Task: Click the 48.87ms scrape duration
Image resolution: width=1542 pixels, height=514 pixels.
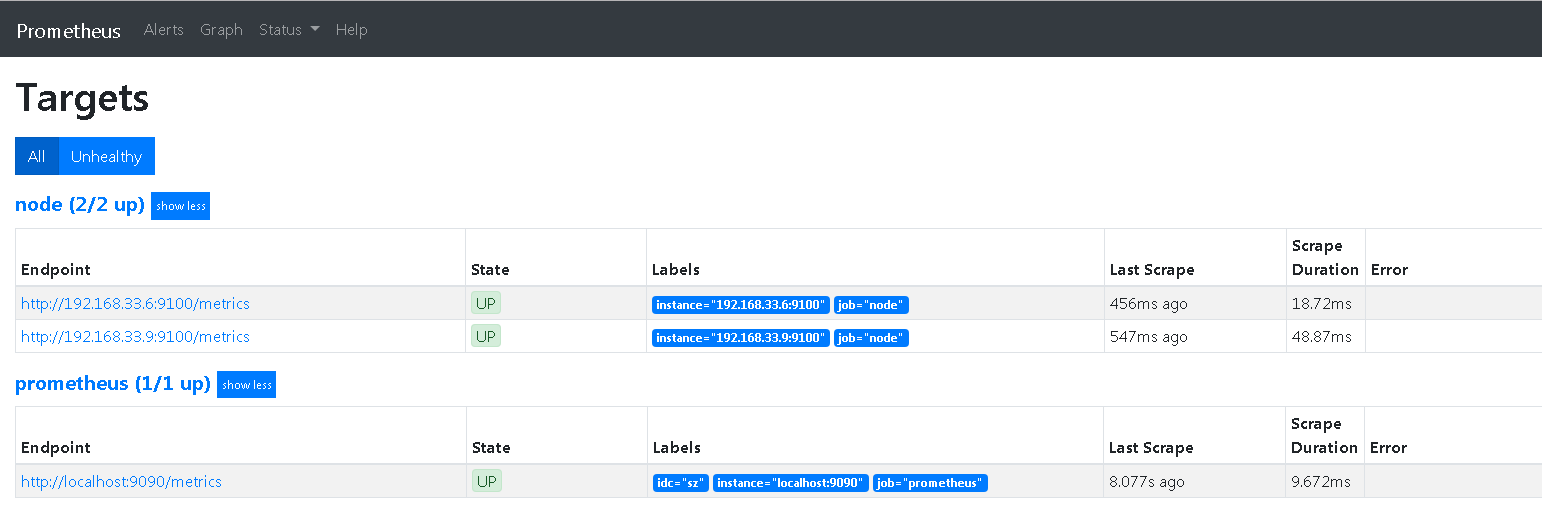Action: (x=1322, y=337)
